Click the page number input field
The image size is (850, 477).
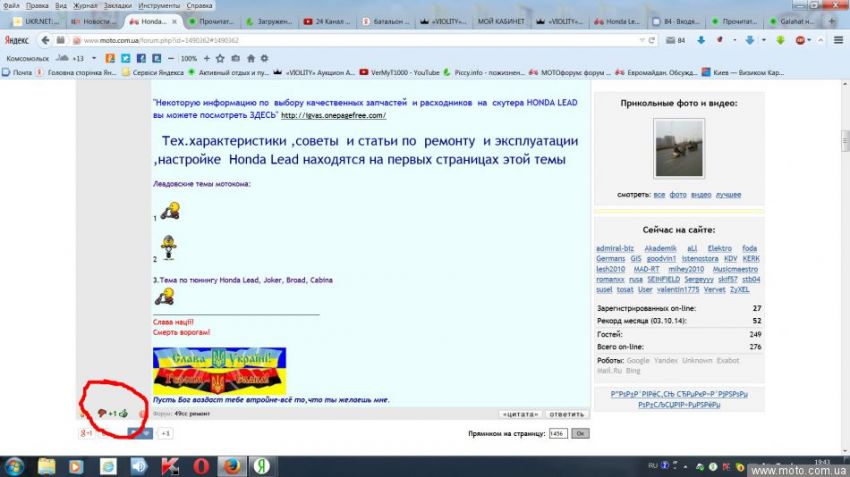pyautogui.click(x=558, y=434)
